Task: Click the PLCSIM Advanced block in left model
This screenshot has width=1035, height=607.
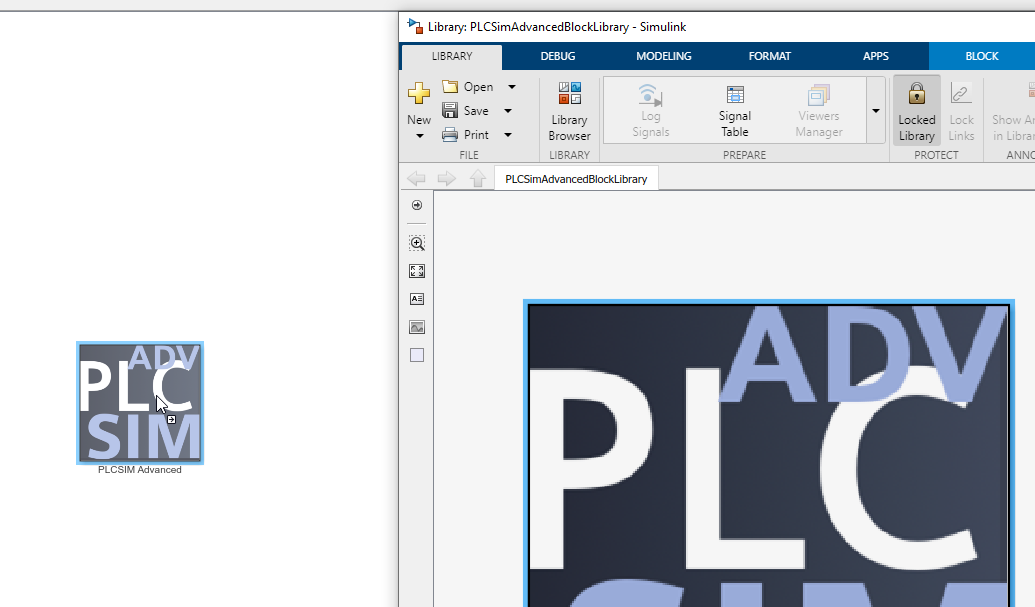Action: tap(140, 403)
